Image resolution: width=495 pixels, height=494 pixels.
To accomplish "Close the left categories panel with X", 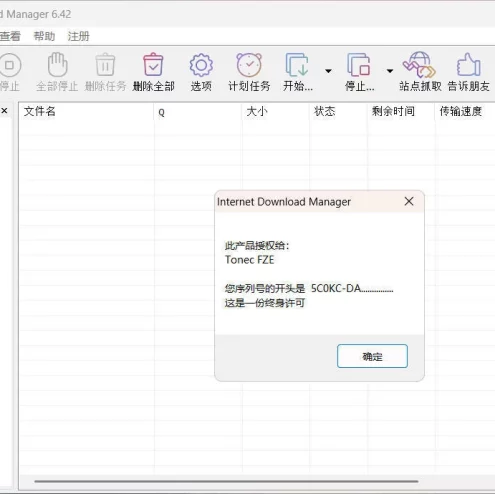I will pyautogui.click(x=4, y=111).
